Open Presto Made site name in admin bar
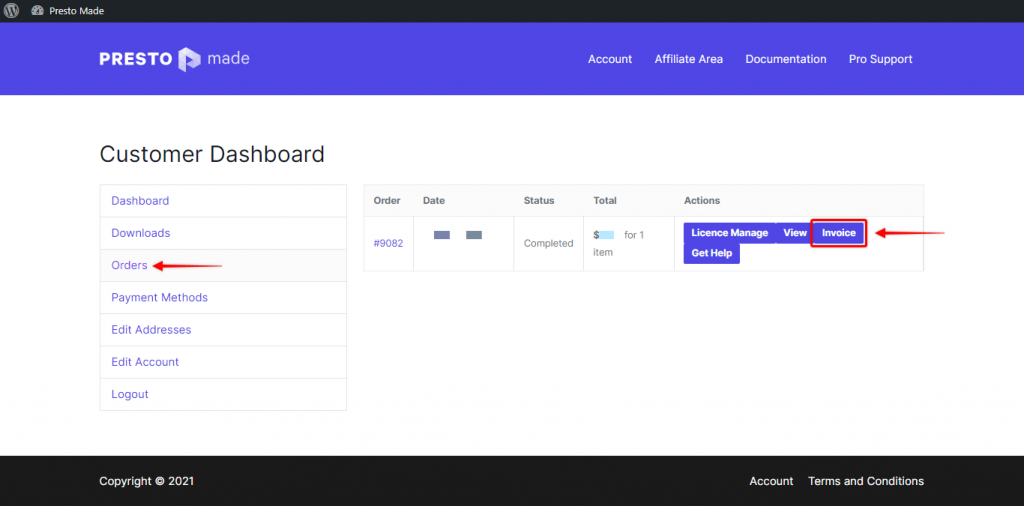This screenshot has width=1024, height=506. coord(76,11)
